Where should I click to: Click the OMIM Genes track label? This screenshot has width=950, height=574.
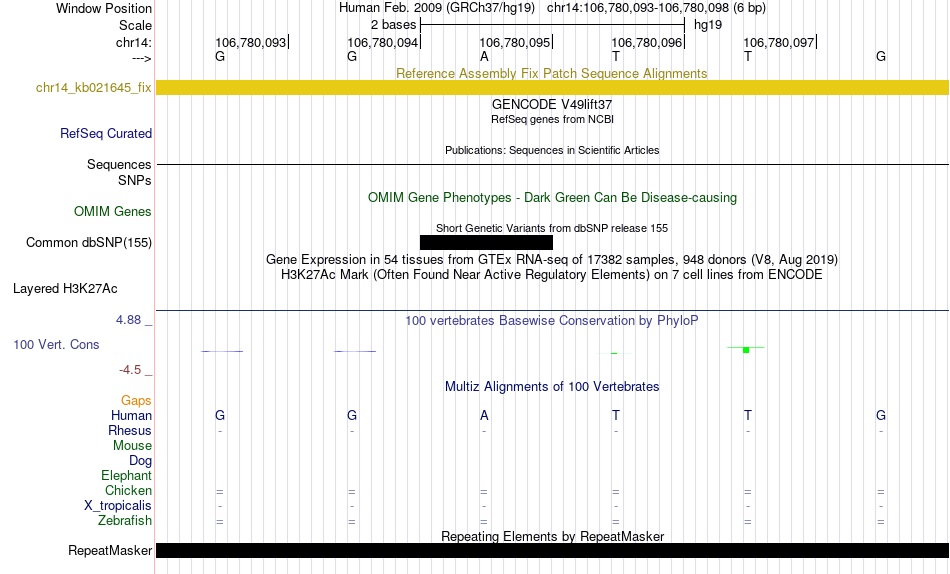(113, 212)
